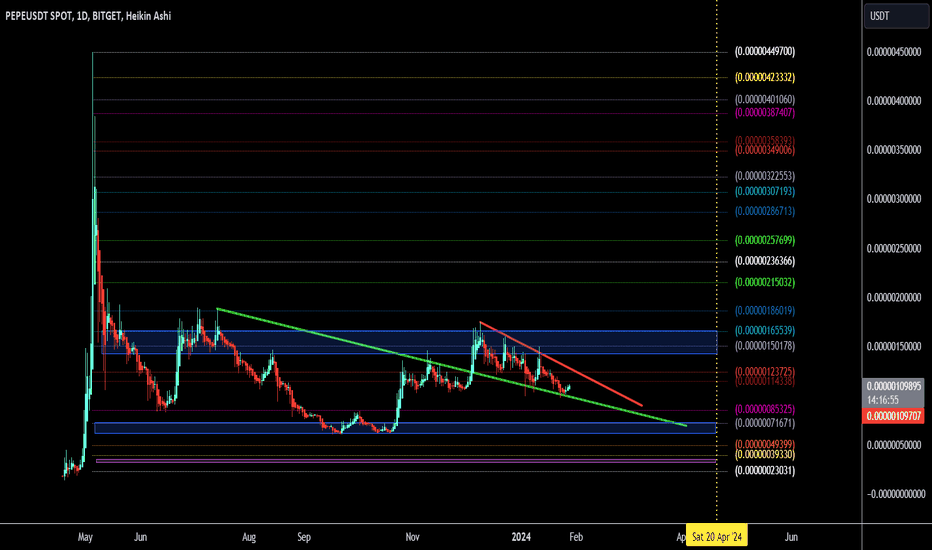This screenshot has height=550, width=932.
Task: Click the cyan fib label 0.00000165539
Action: (x=764, y=330)
